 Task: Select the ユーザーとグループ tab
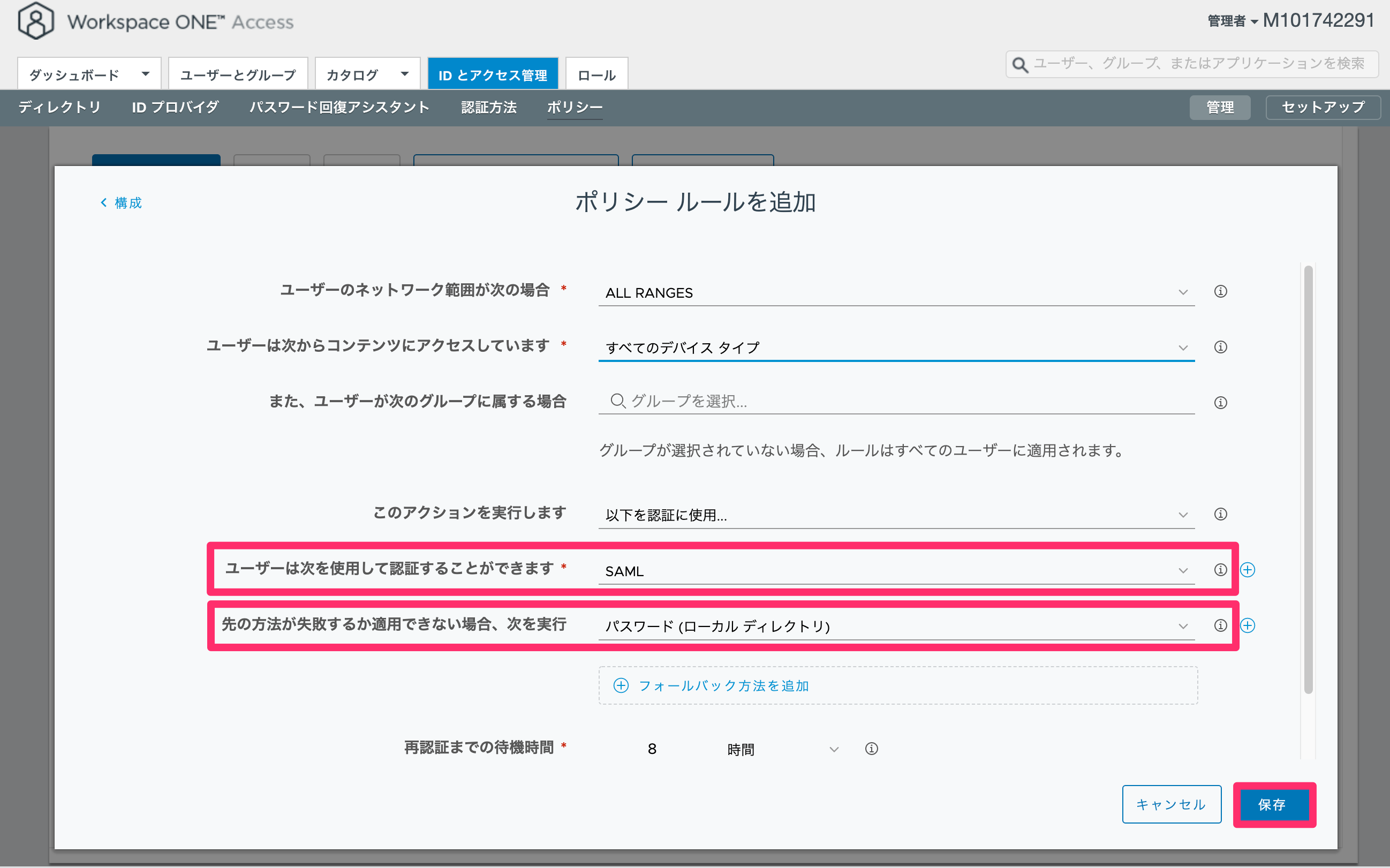coord(238,74)
